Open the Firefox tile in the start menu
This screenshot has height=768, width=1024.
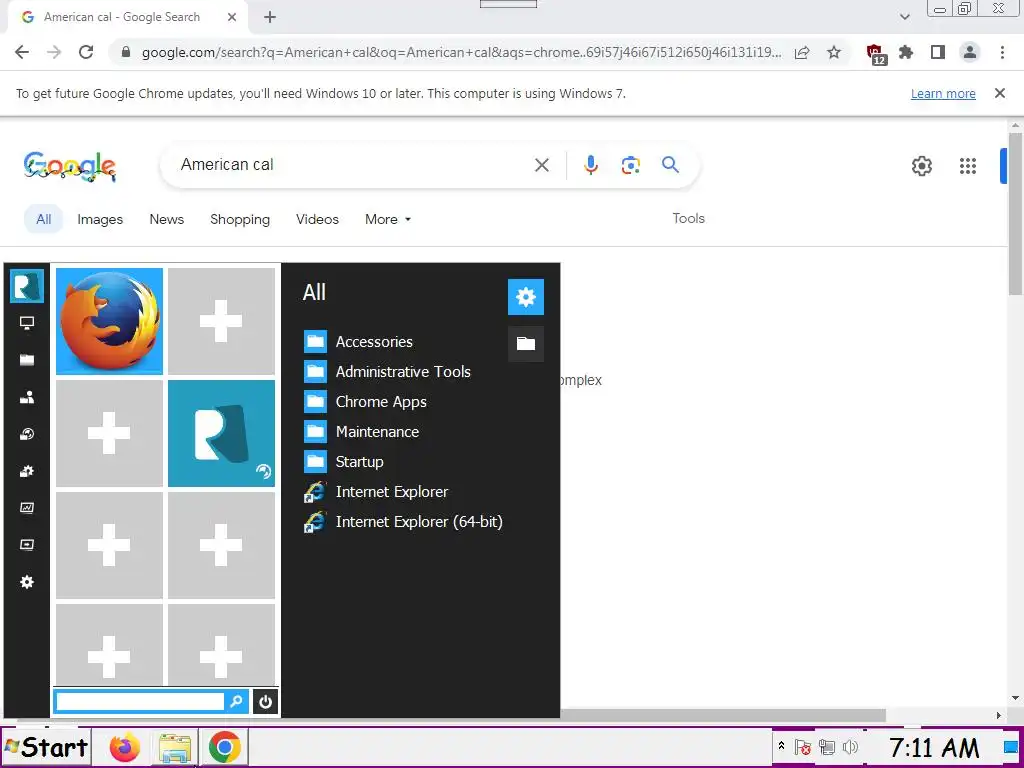(109, 321)
